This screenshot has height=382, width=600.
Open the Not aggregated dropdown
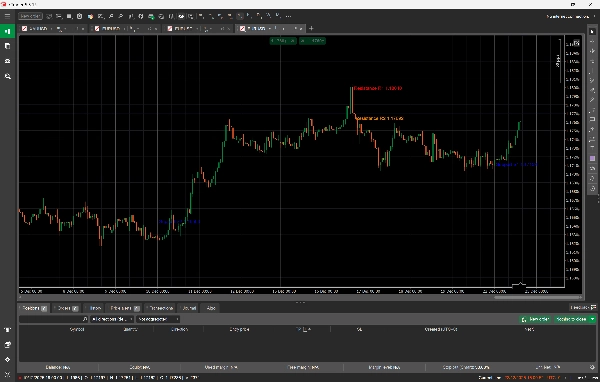(x=158, y=319)
